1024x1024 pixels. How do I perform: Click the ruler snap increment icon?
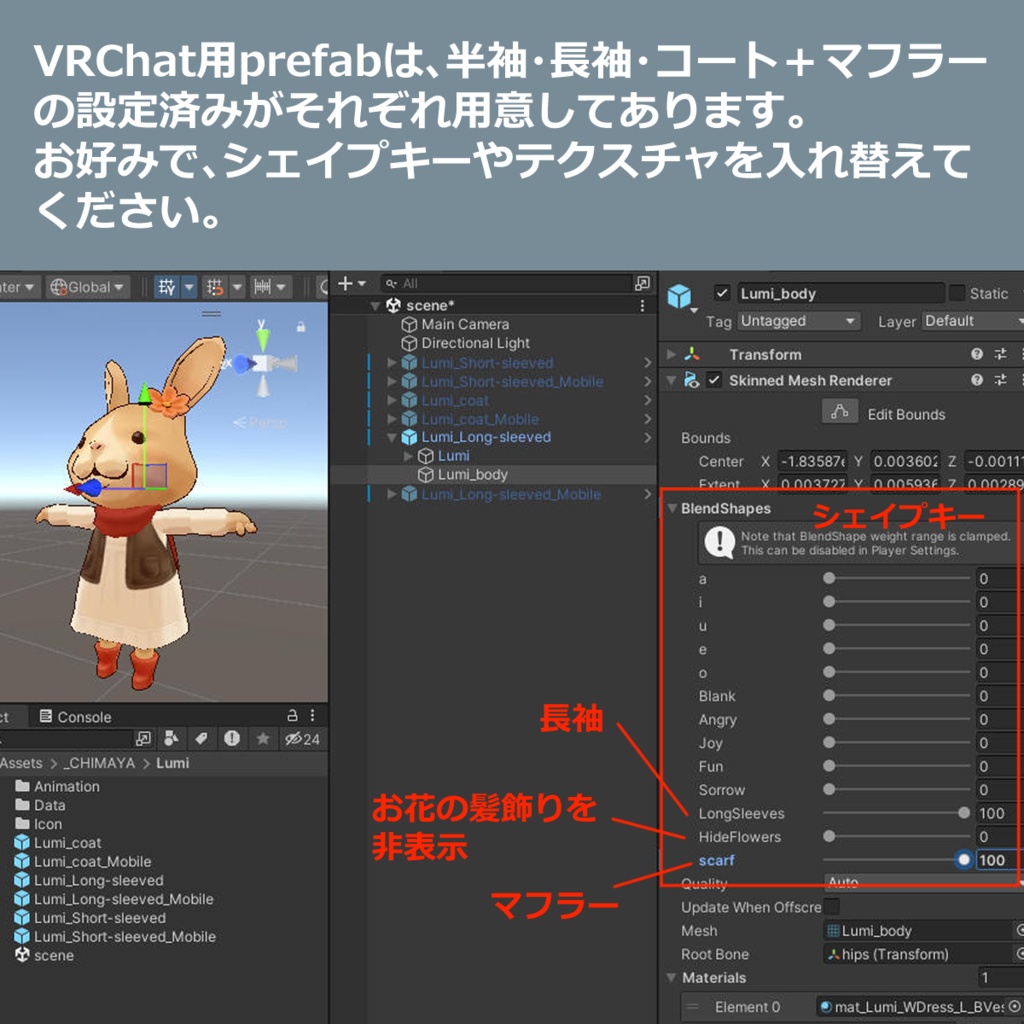tap(263, 286)
